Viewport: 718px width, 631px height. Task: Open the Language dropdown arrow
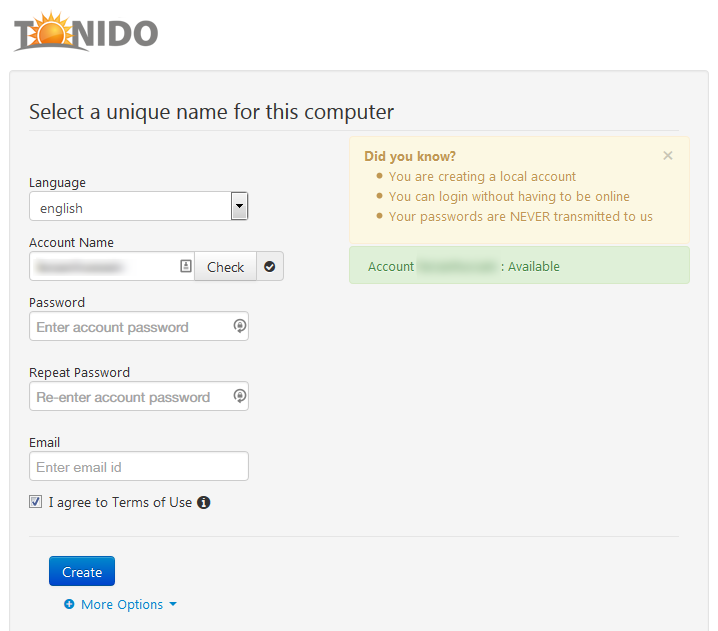coord(239,206)
